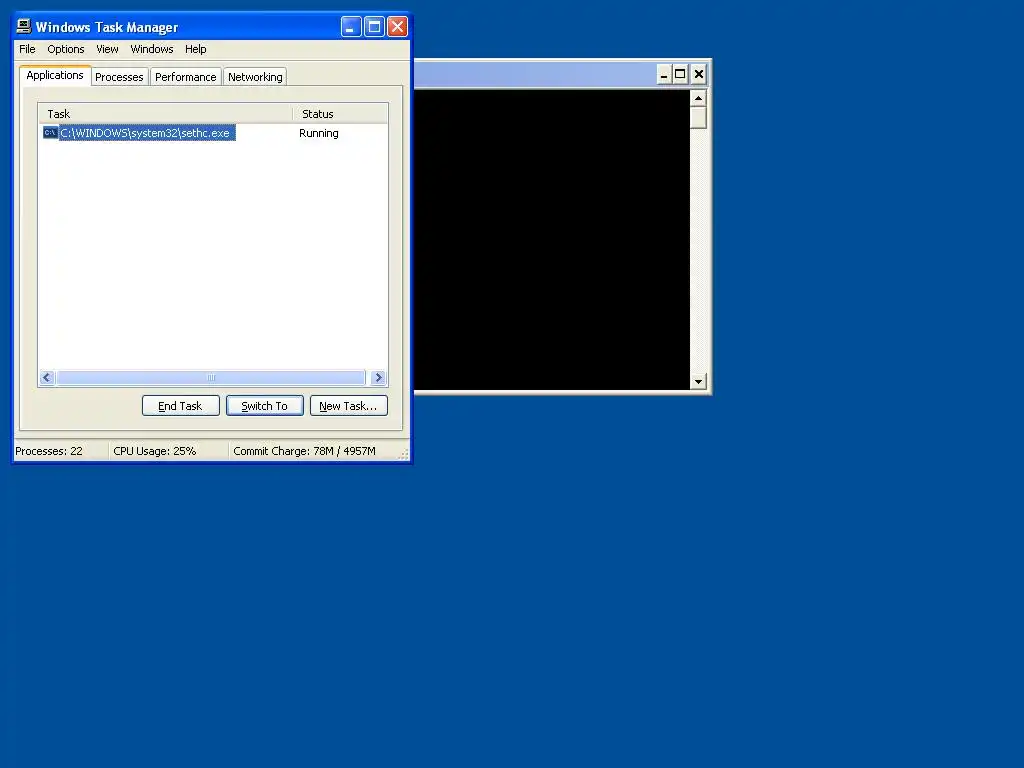Click the CPU Usage: 25% status entry
1024x768 pixels.
click(155, 451)
